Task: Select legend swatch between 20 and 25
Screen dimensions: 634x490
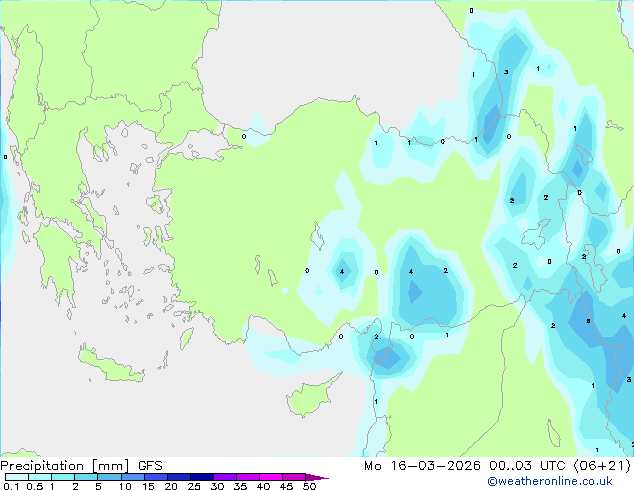Action: (179, 477)
